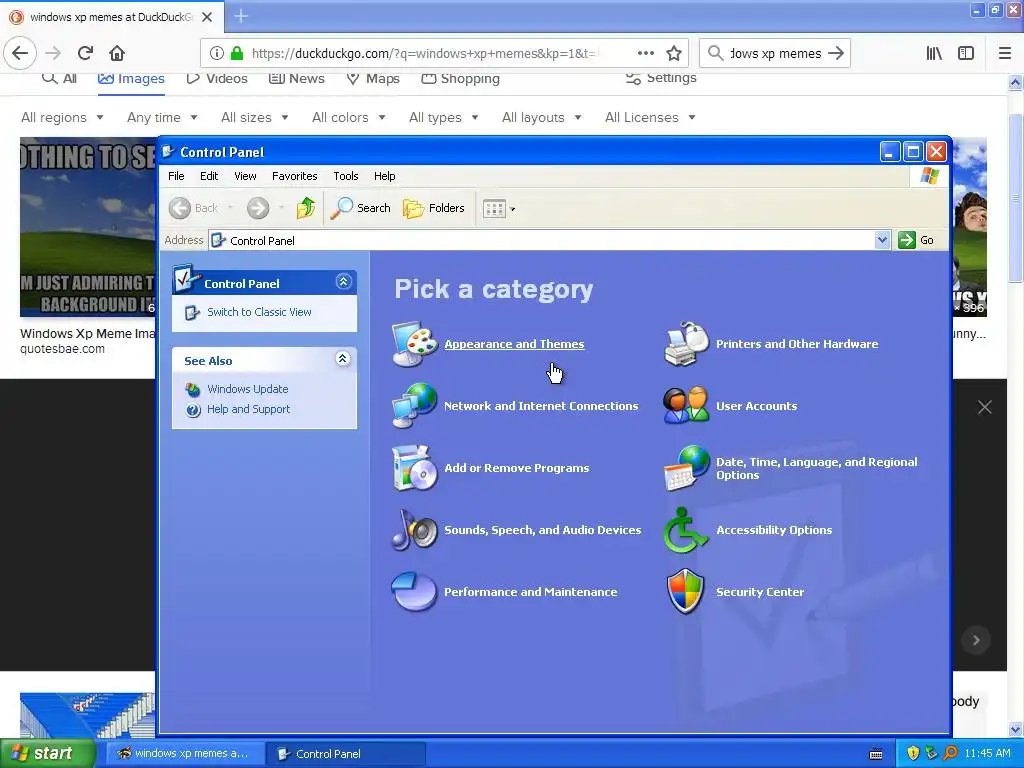This screenshot has width=1024, height=768.
Task: Open the Sounds, Speech, and Audio icon
Action: coord(414,530)
